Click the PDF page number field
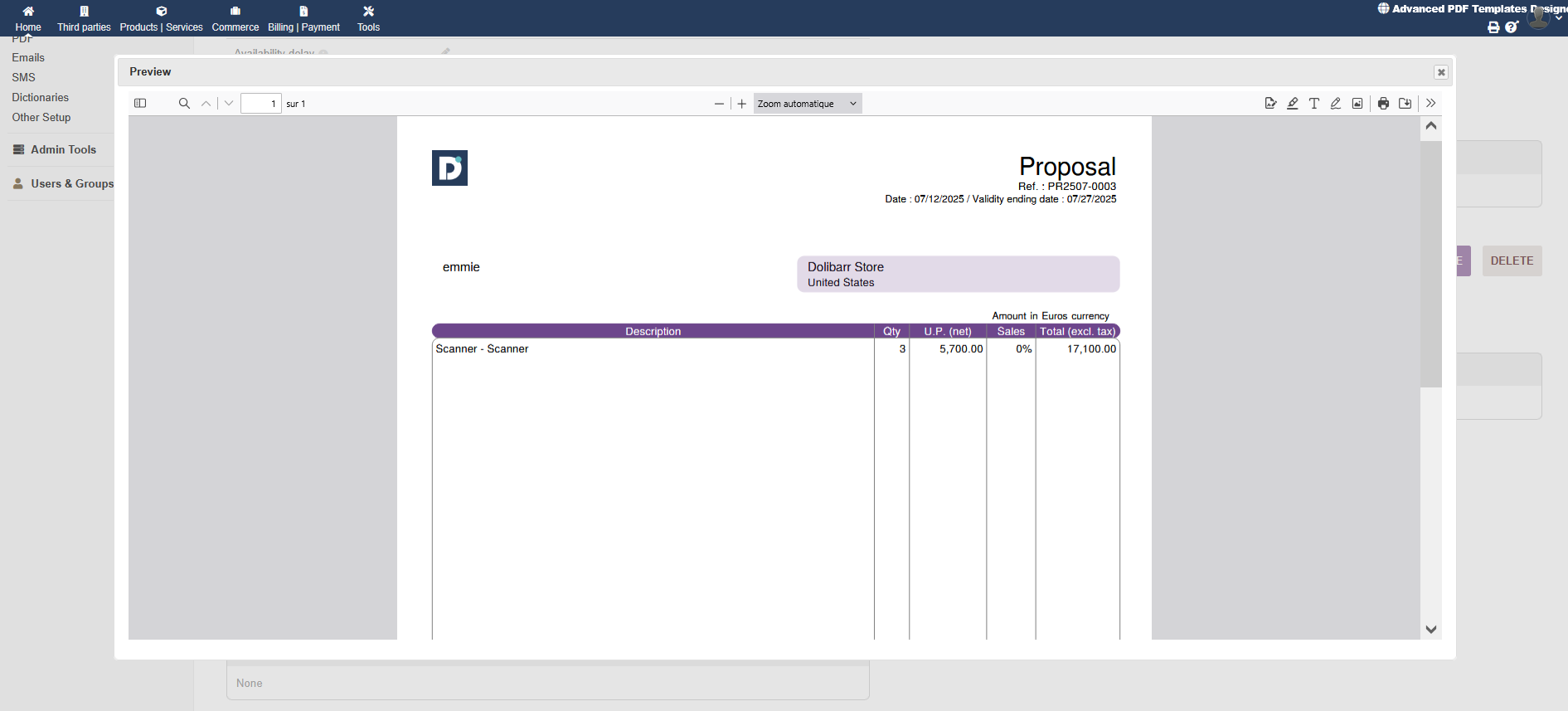The height and width of the screenshot is (711, 1568). pyautogui.click(x=260, y=104)
